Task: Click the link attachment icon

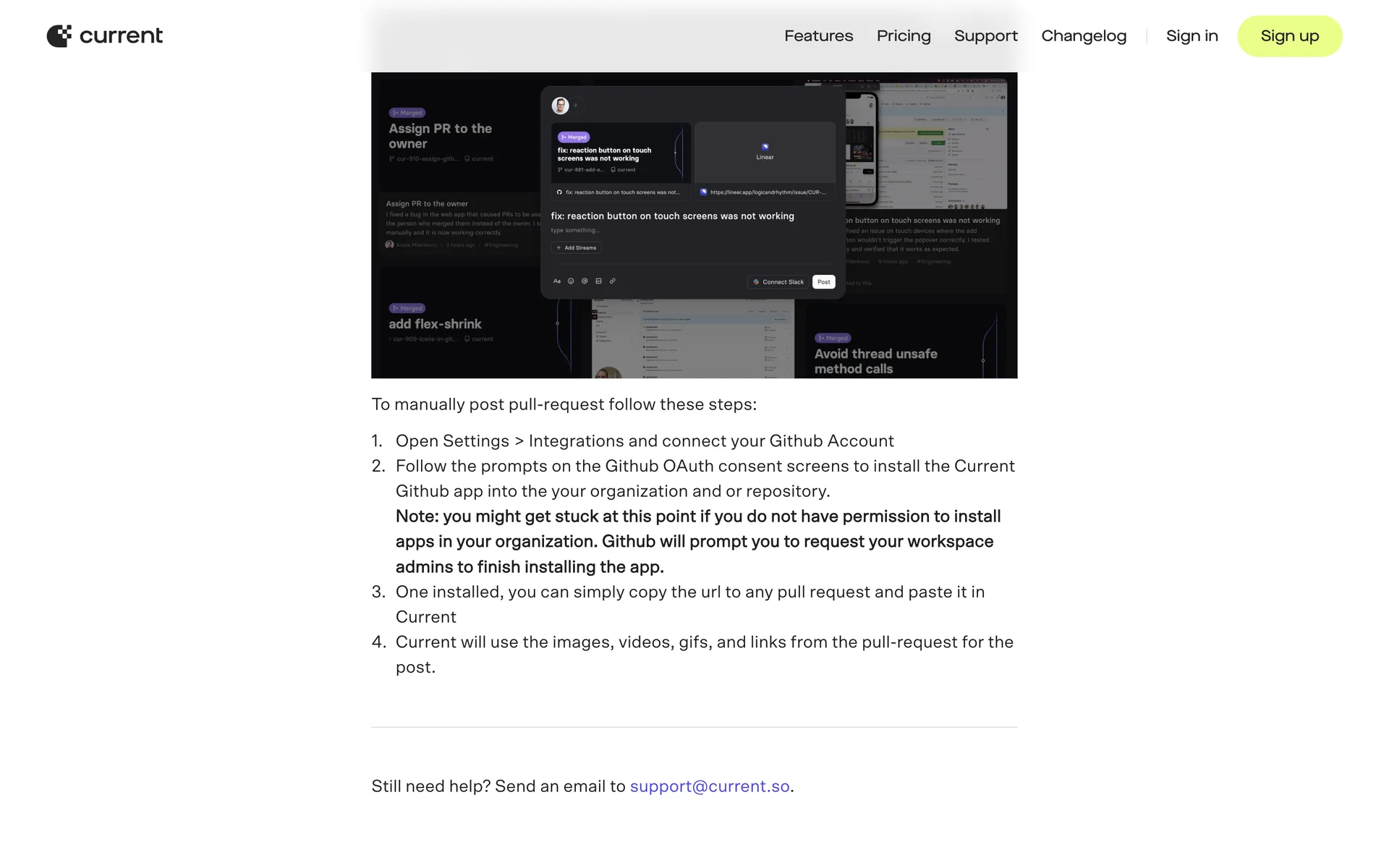Action: 613,281
